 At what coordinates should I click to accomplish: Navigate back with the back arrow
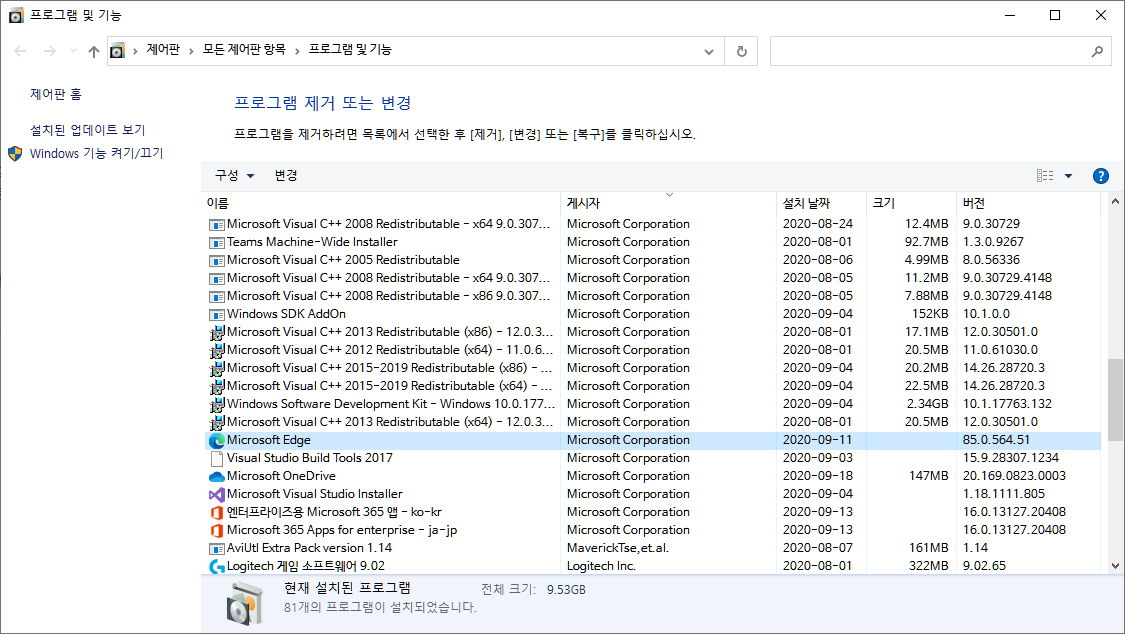[x=20, y=51]
